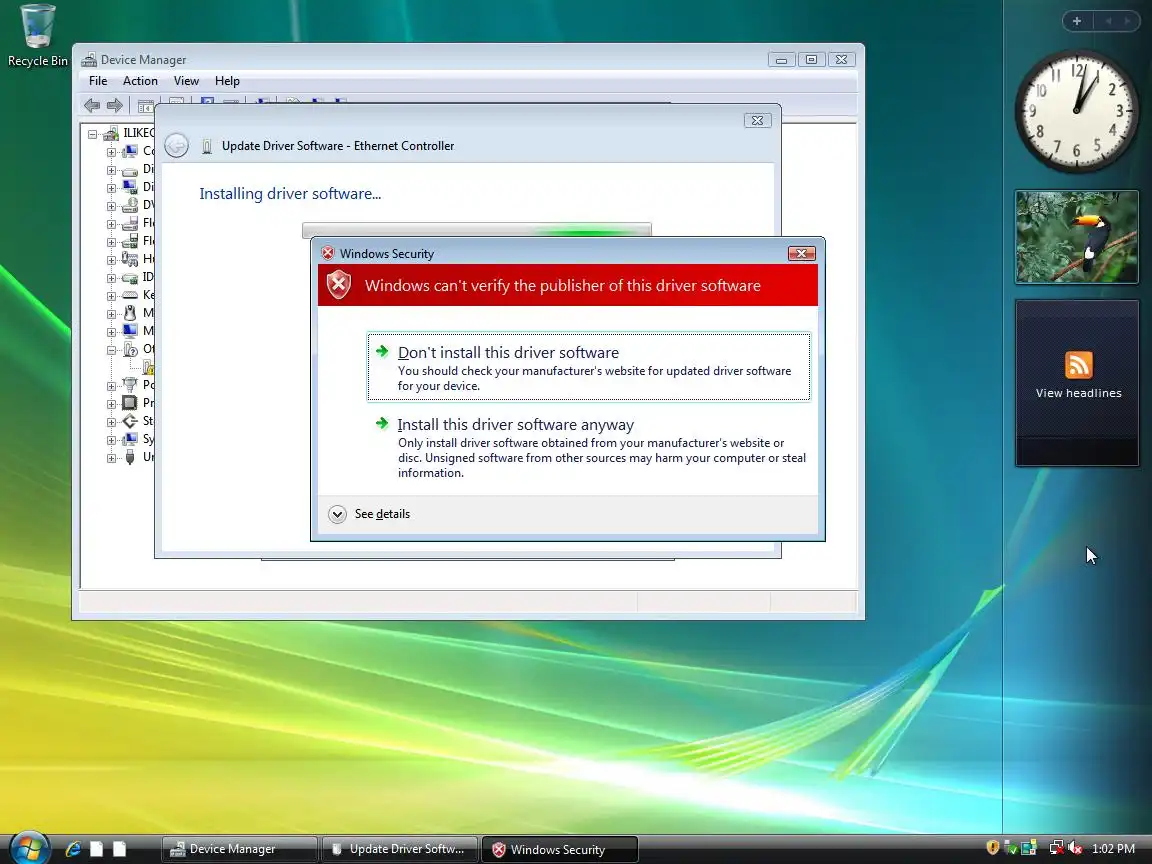Select the keyboard category icon in tree
The height and width of the screenshot is (864, 1152).
pos(130,295)
